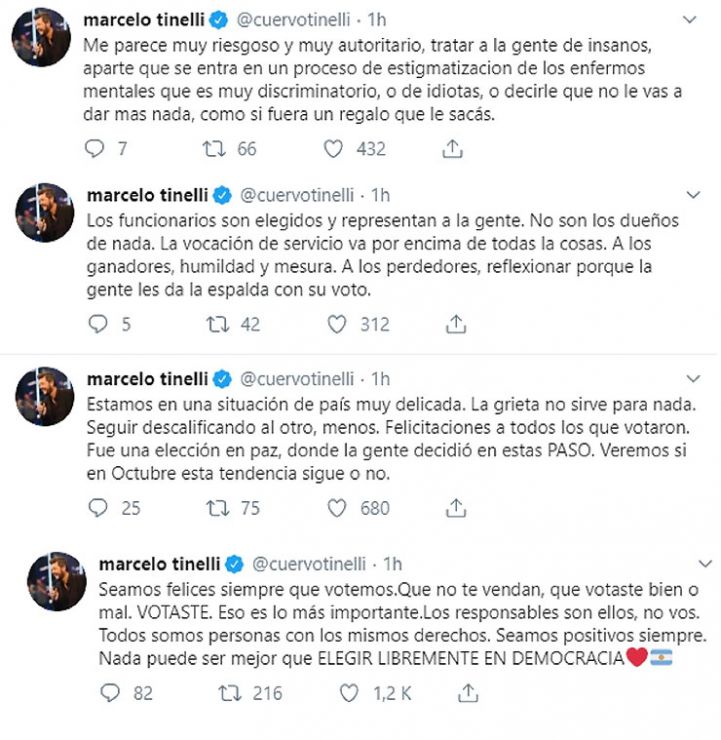Image resolution: width=721 pixels, height=740 pixels.
Task: Open dropdown arrow on 'Estamos en una situación' tweet
Action: (690, 378)
